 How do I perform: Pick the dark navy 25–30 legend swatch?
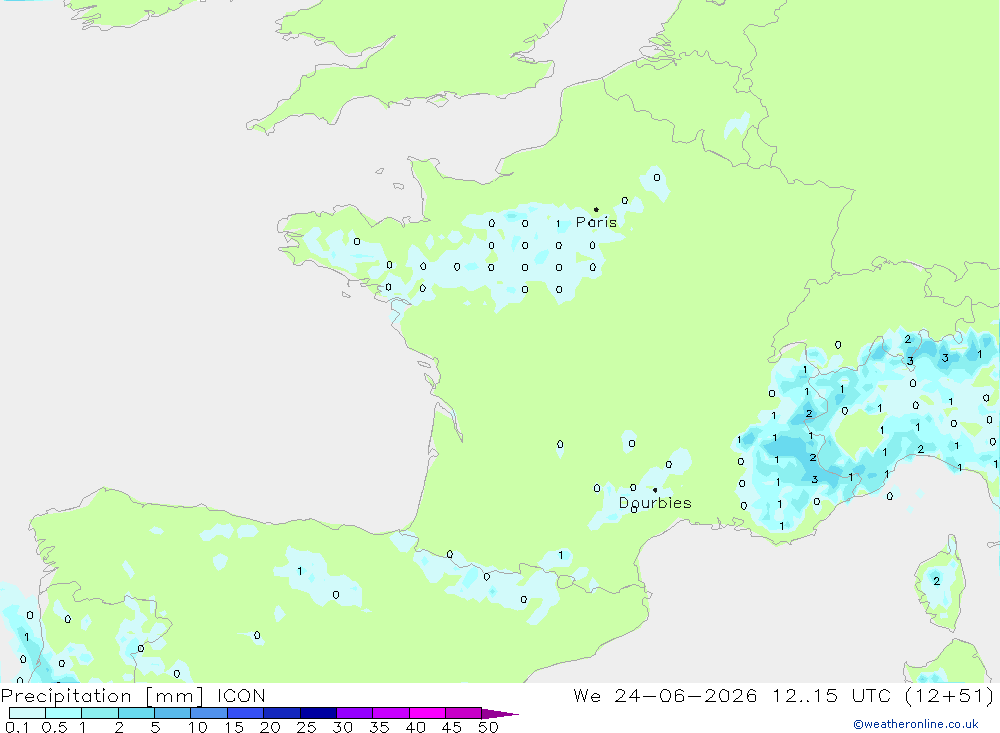318,713
